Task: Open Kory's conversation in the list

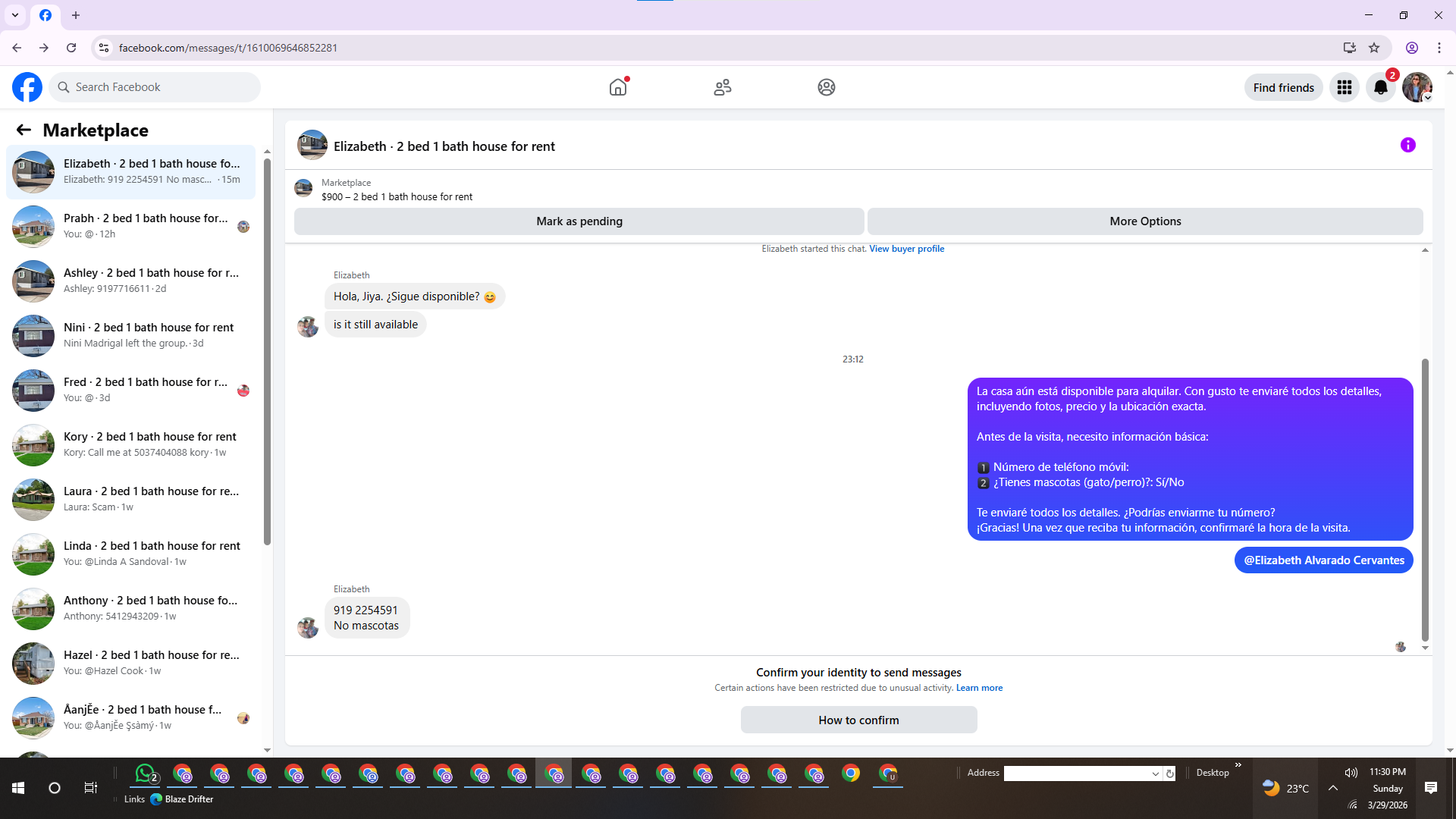Action: point(130,445)
